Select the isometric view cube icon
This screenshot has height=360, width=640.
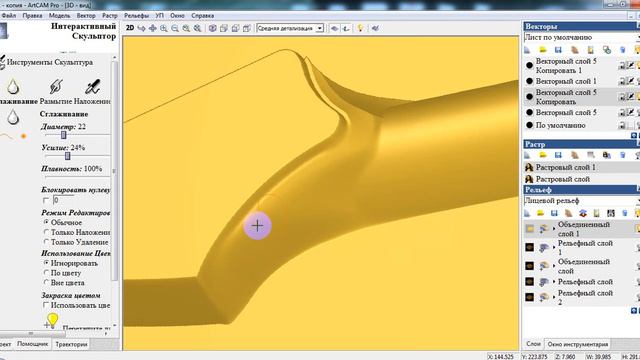pos(212,28)
